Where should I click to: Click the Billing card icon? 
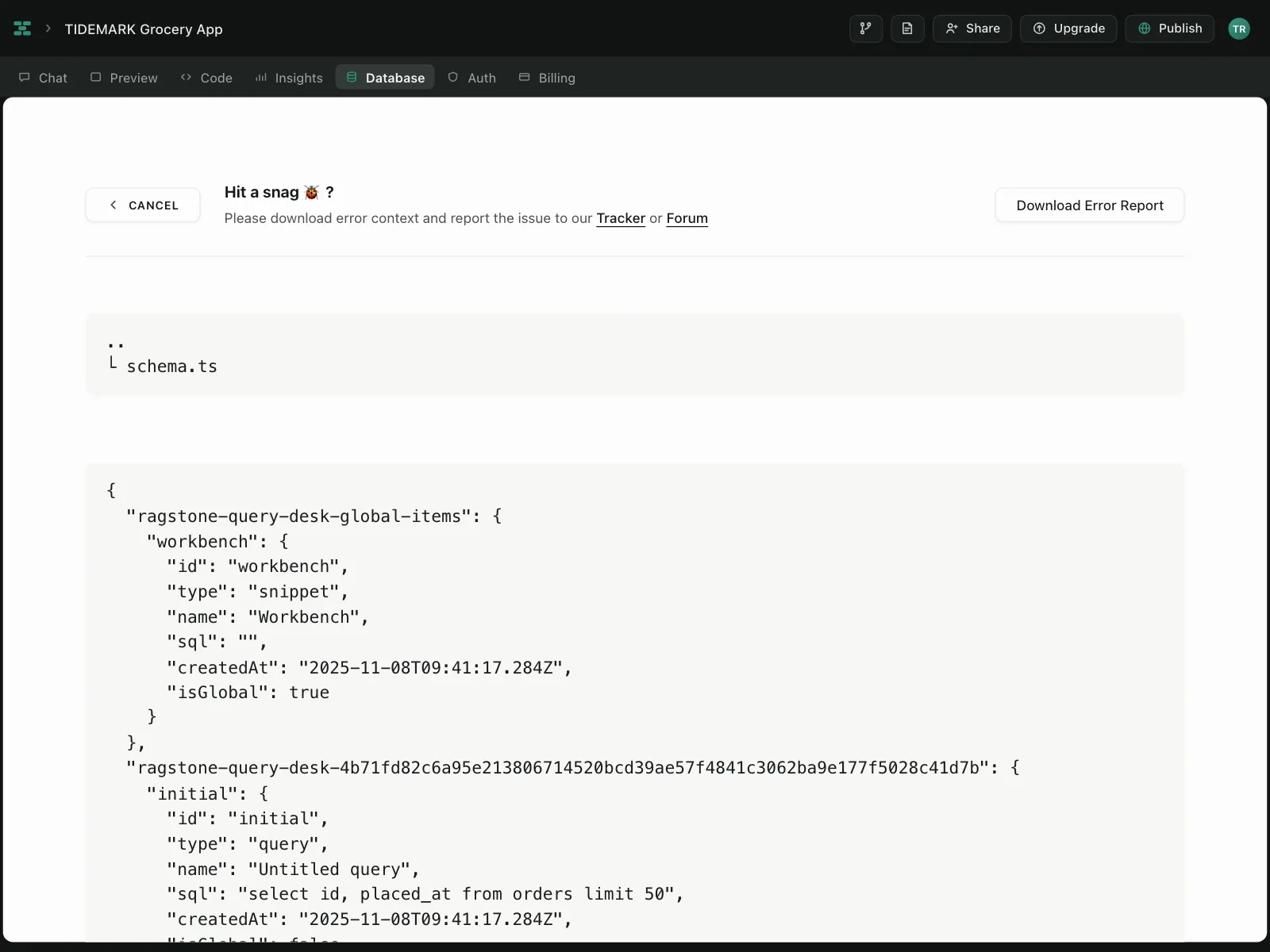tap(525, 77)
